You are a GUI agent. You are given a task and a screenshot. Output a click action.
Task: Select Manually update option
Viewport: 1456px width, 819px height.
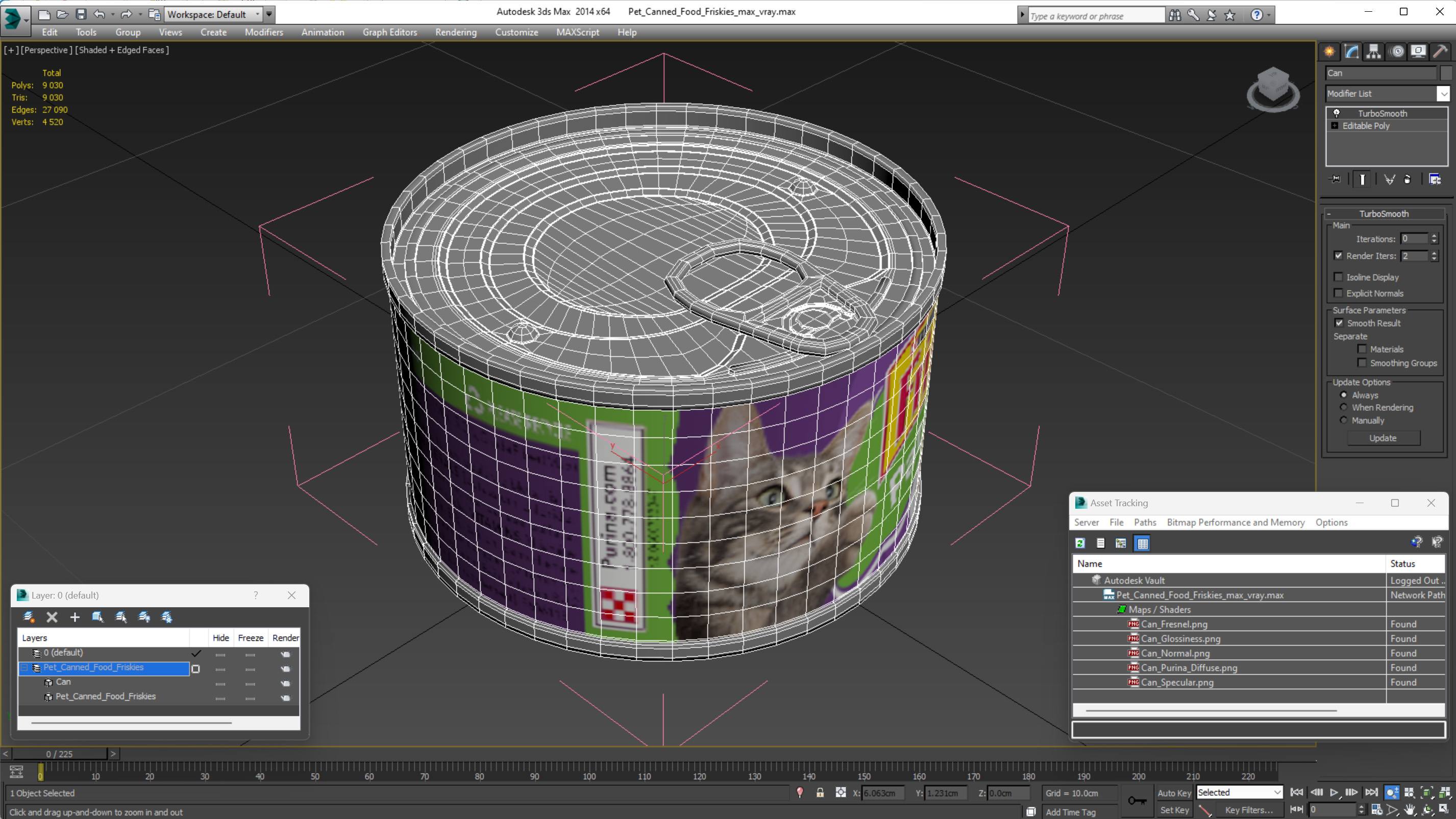coord(1344,420)
